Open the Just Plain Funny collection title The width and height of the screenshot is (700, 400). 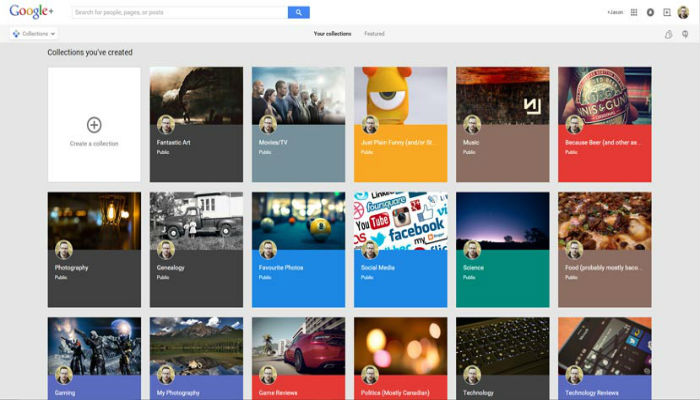point(399,142)
